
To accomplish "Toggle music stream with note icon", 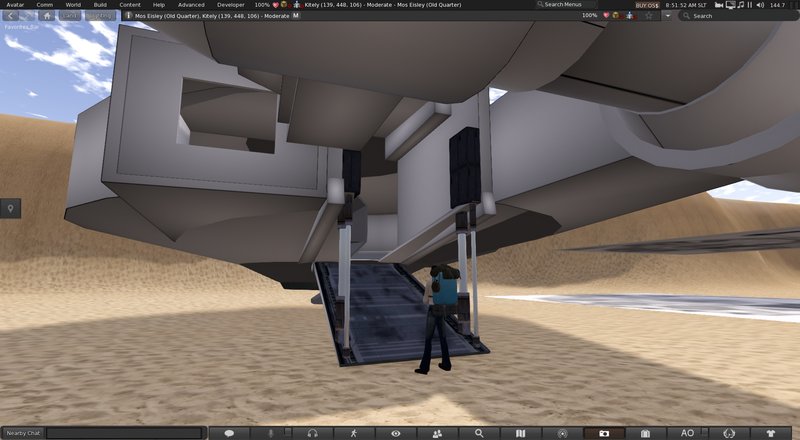I will [x=741, y=5].
